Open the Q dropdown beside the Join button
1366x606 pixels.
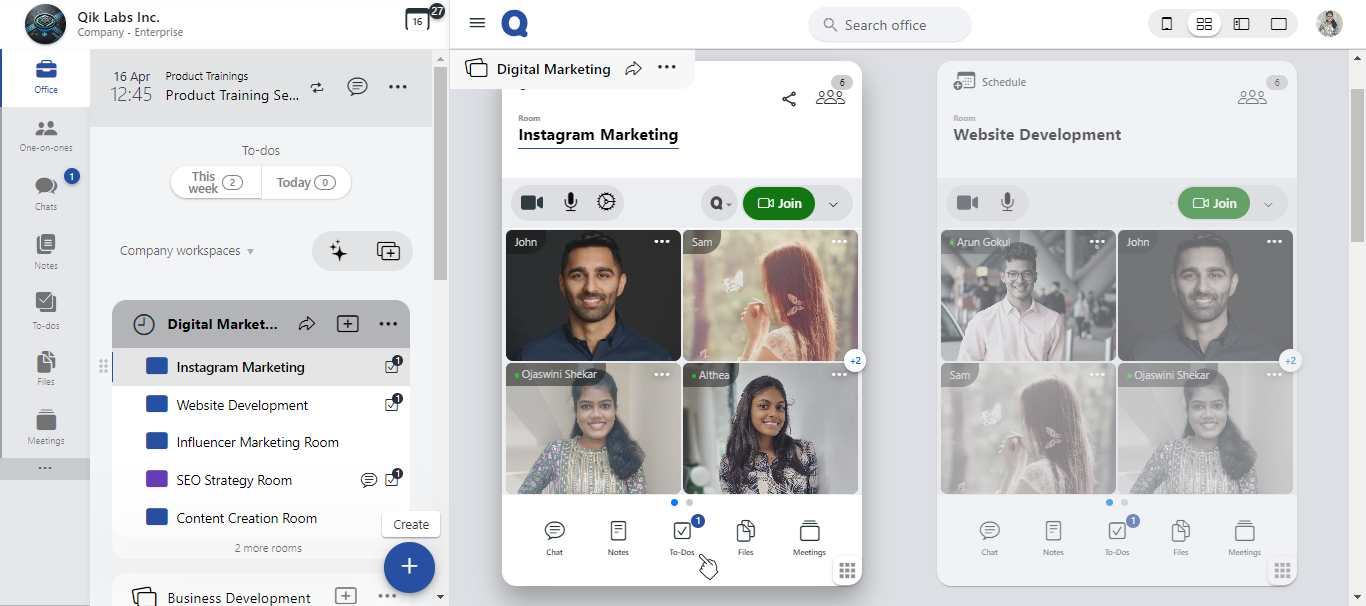pyautogui.click(x=719, y=203)
